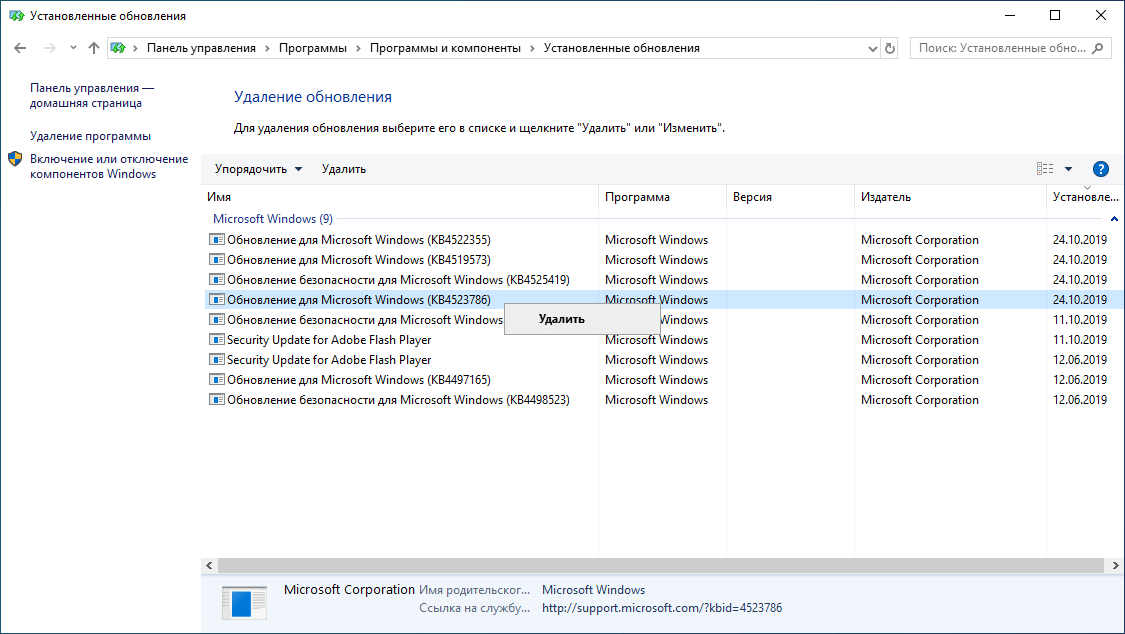Select update KB4497165
The width and height of the screenshot is (1125, 634).
point(359,380)
